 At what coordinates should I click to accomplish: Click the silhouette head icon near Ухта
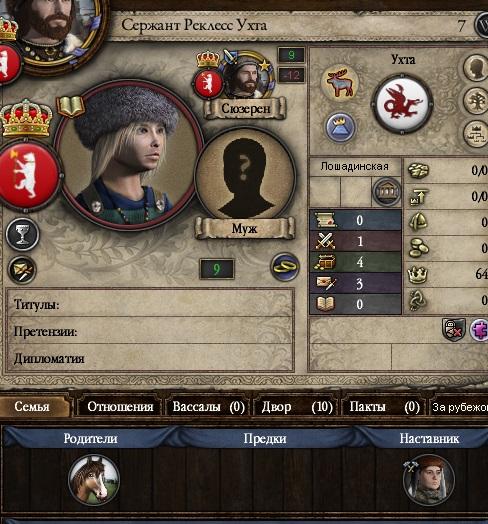[x=477, y=68]
